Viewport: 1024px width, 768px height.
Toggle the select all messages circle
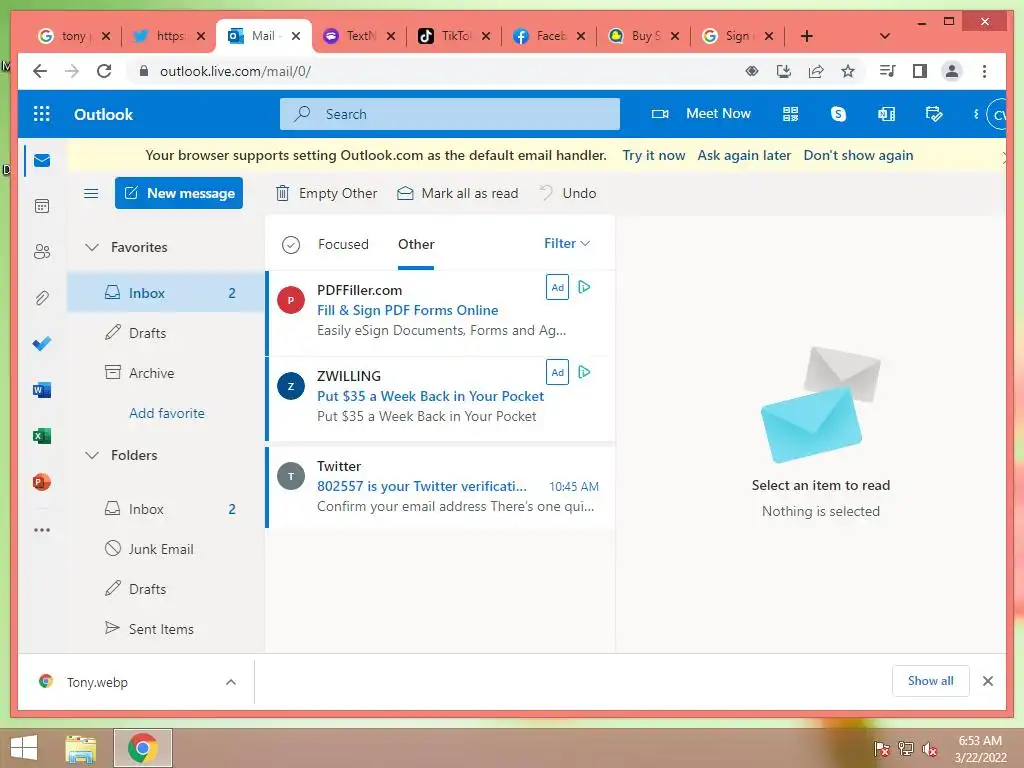coord(291,245)
